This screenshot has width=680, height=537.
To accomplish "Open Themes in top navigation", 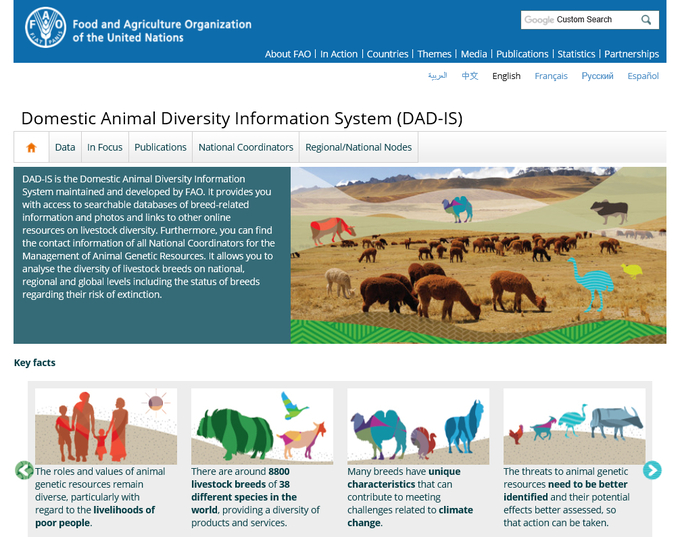I will pos(434,54).
